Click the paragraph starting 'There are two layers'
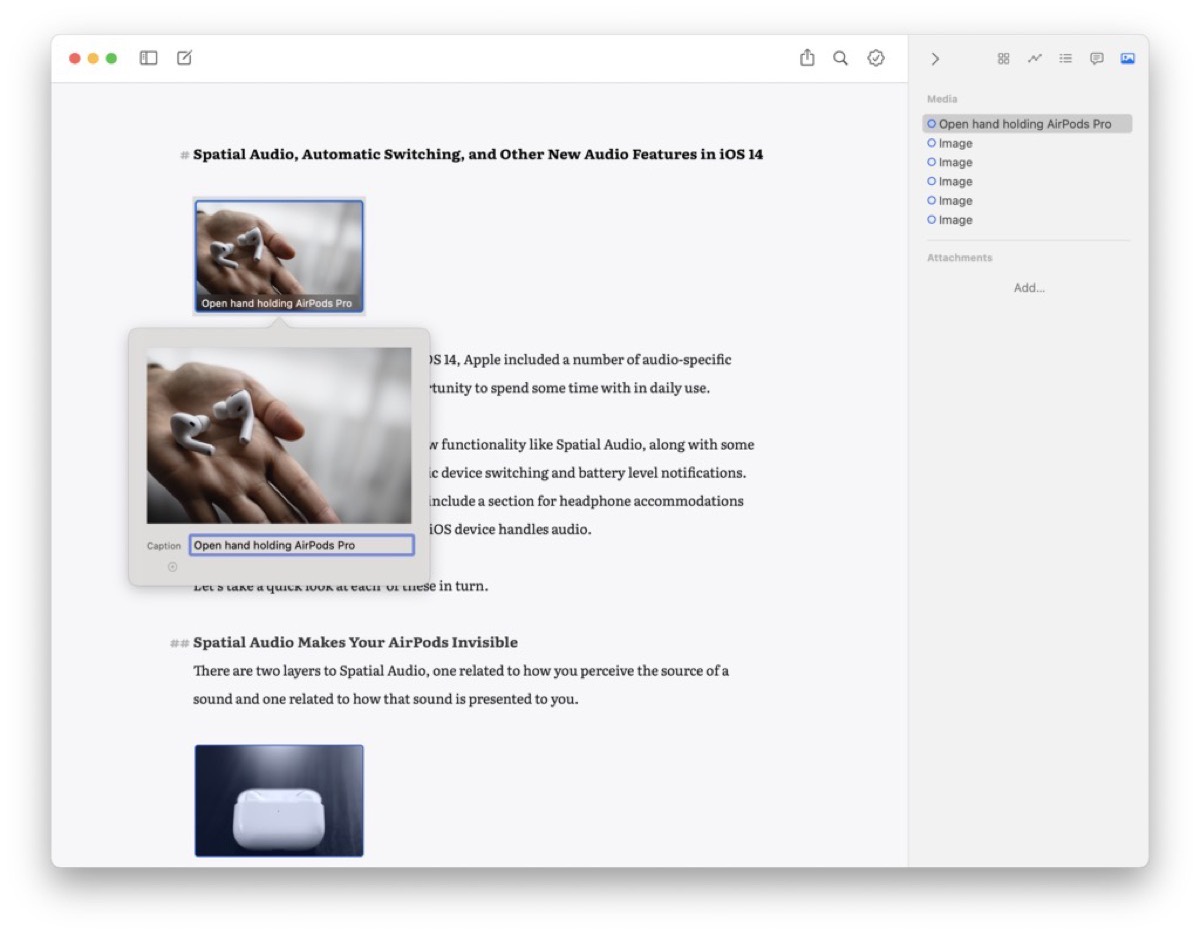 [461, 685]
